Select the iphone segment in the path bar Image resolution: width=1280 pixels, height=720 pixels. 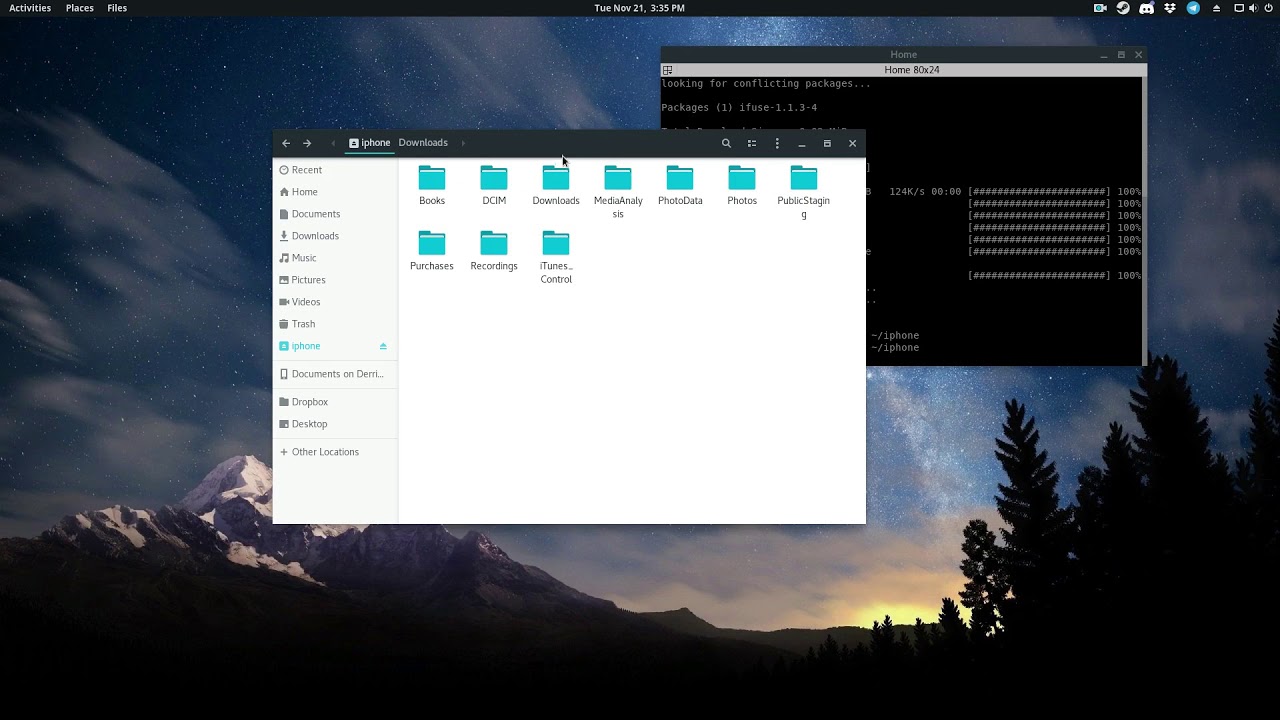(x=369, y=143)
